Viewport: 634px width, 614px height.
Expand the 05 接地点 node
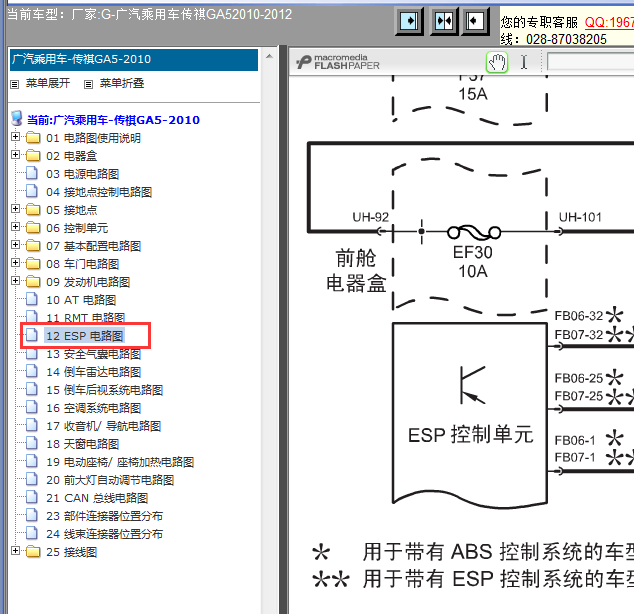tap(15, 209)
